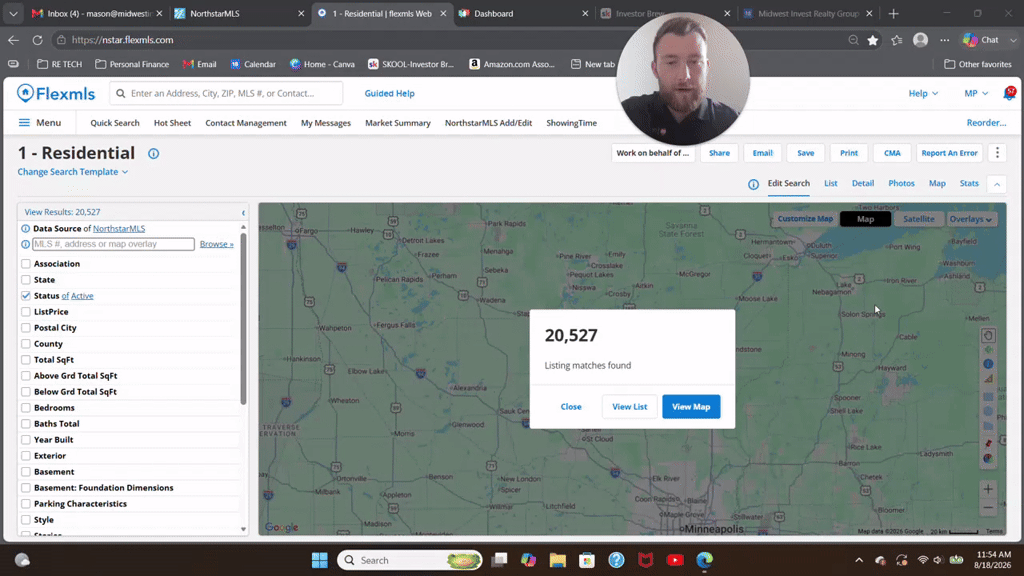Open the MP user dropdown

[x=976, y=93]
